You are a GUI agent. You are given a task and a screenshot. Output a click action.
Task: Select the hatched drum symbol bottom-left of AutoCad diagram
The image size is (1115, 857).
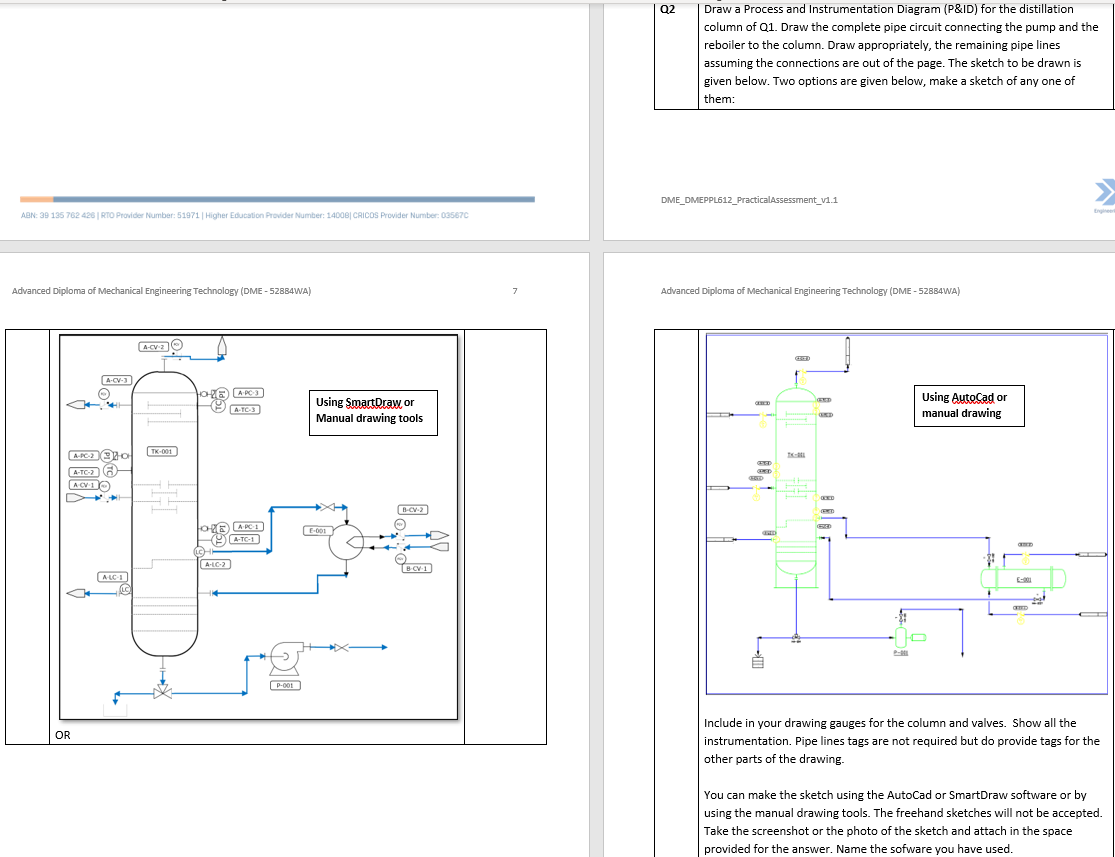pos(757,662)
